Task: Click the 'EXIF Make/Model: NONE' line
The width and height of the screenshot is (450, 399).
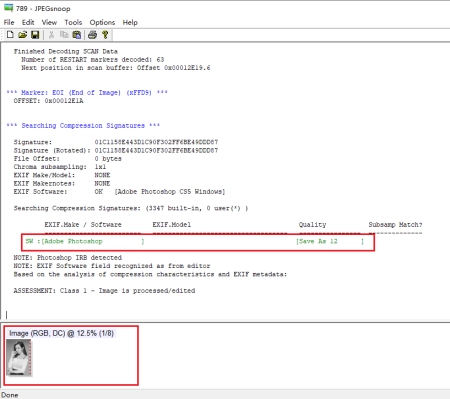Action: [x=62, y=175]
